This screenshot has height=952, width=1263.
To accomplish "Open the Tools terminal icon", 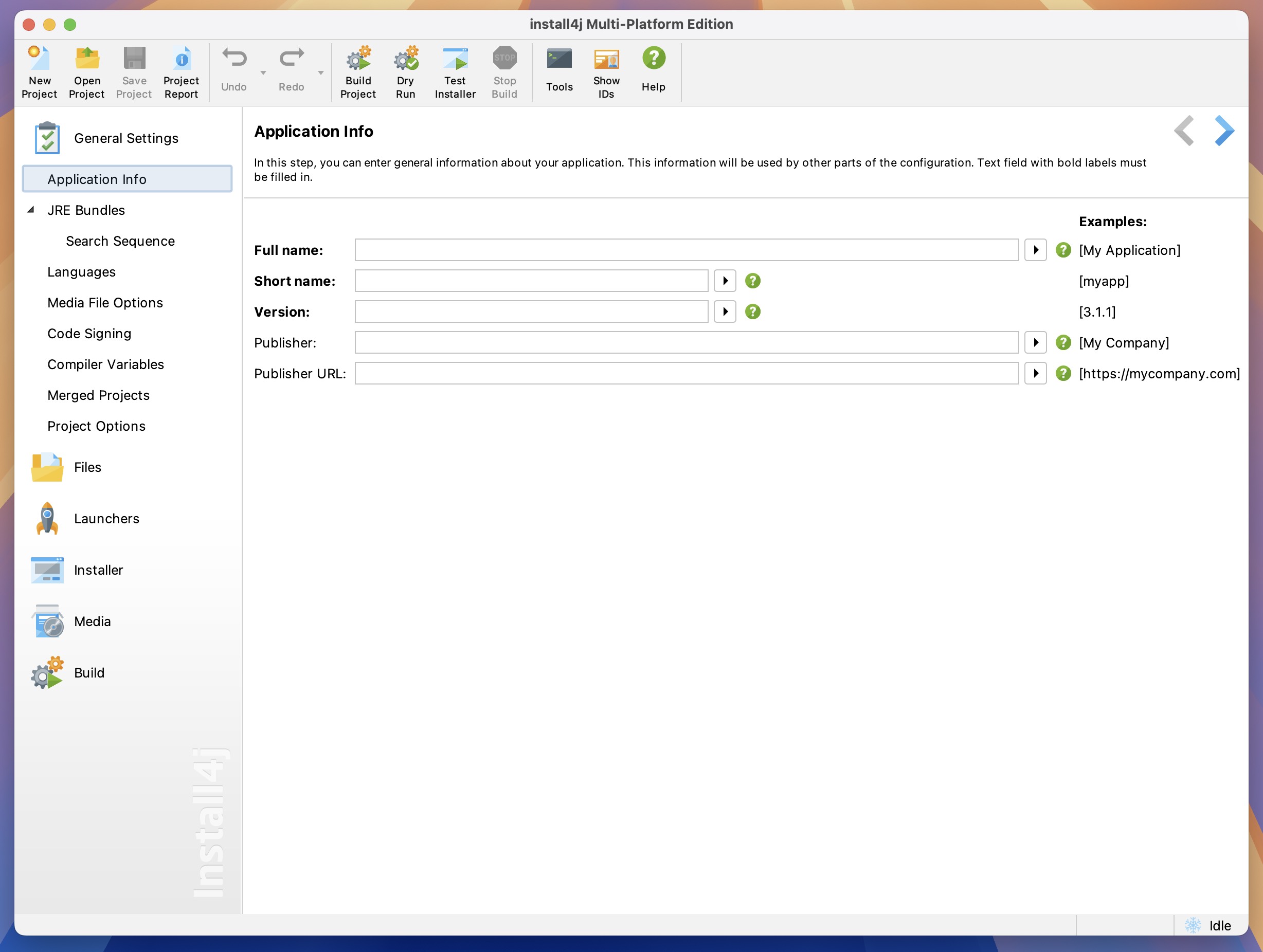I will pyautogui.click(x=560, y=58).
